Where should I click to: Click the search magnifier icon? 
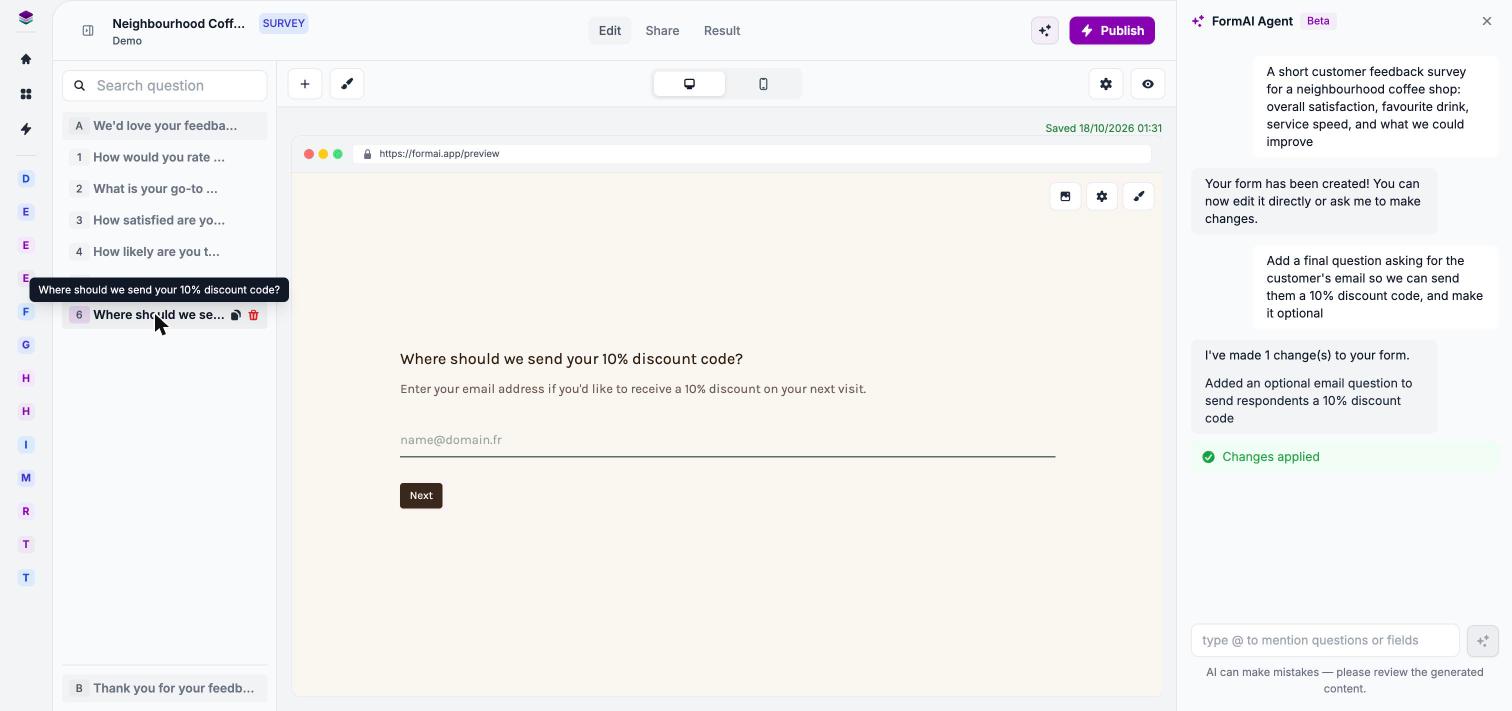point(80,86)
